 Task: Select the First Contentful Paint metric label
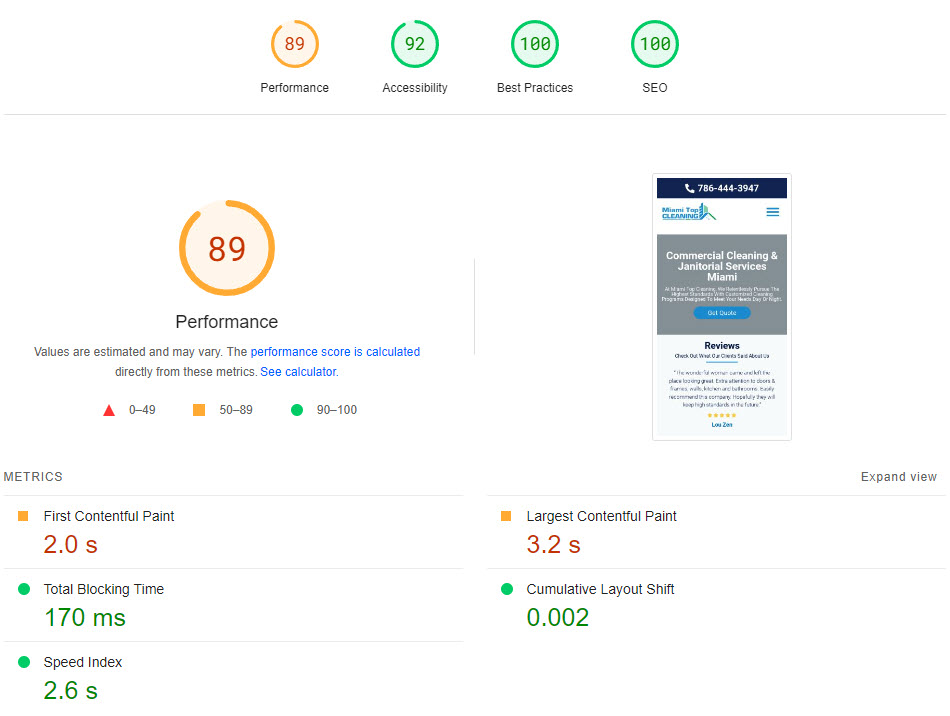109,516
